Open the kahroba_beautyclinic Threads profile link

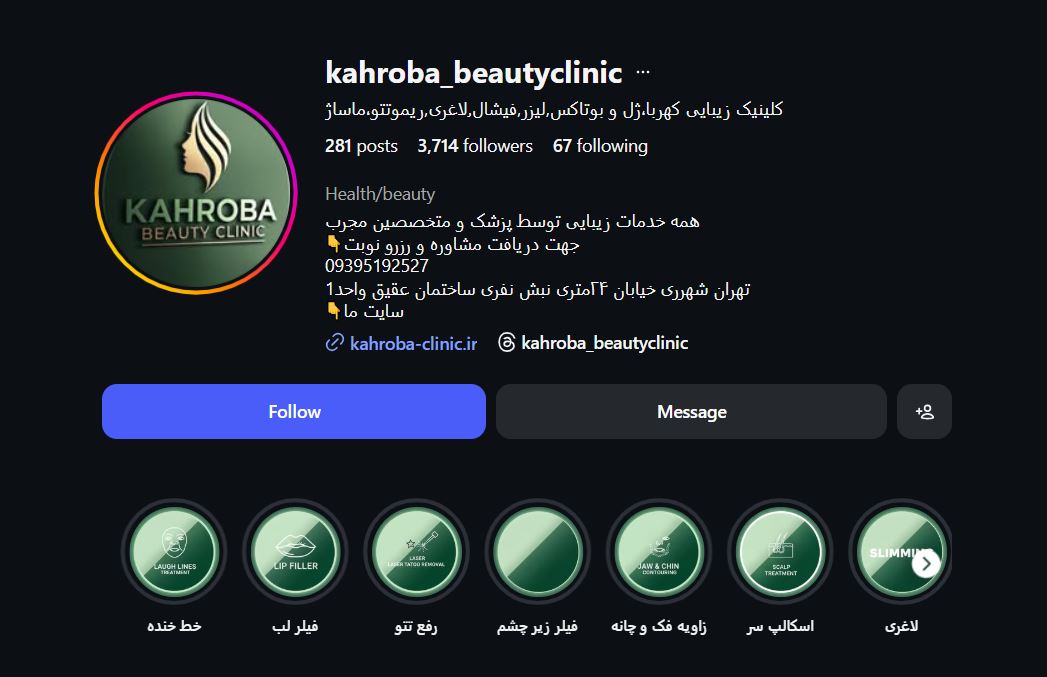pos(604,343)
